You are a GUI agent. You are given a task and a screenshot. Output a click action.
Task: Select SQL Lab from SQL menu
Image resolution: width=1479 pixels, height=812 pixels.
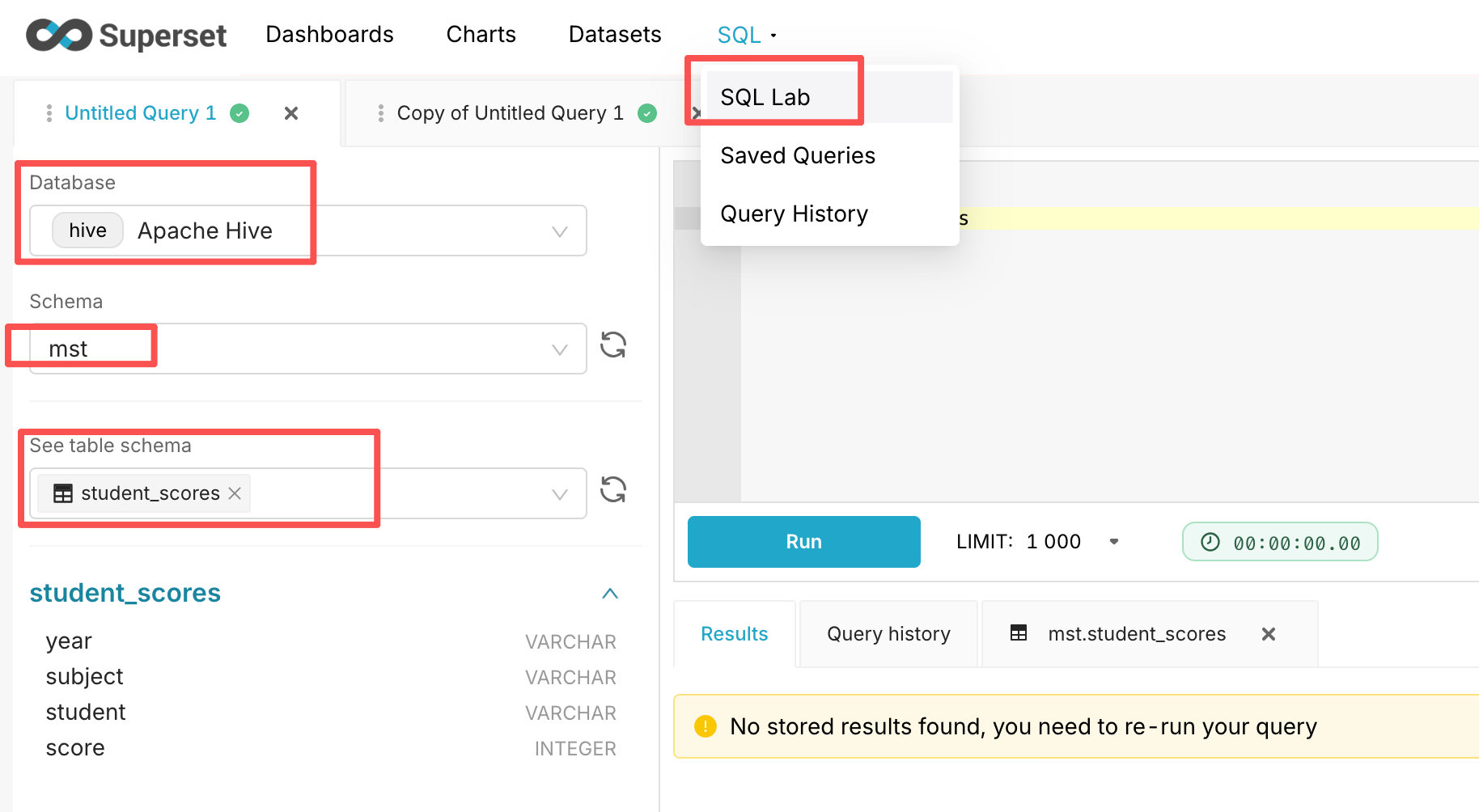point(765,97)
